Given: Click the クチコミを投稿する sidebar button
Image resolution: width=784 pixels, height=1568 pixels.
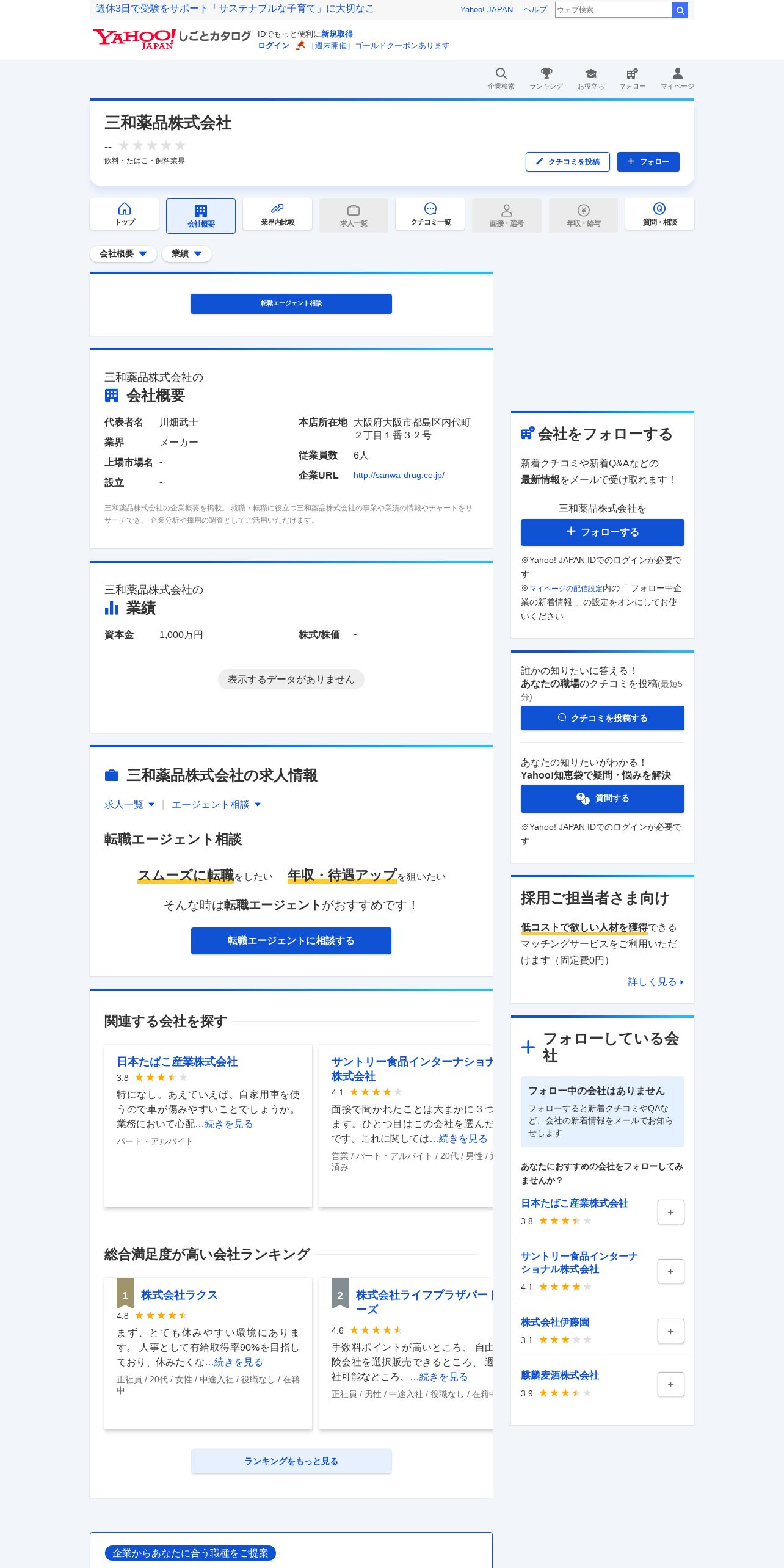Looking at the screenshot, I should (x=603, y=718).
